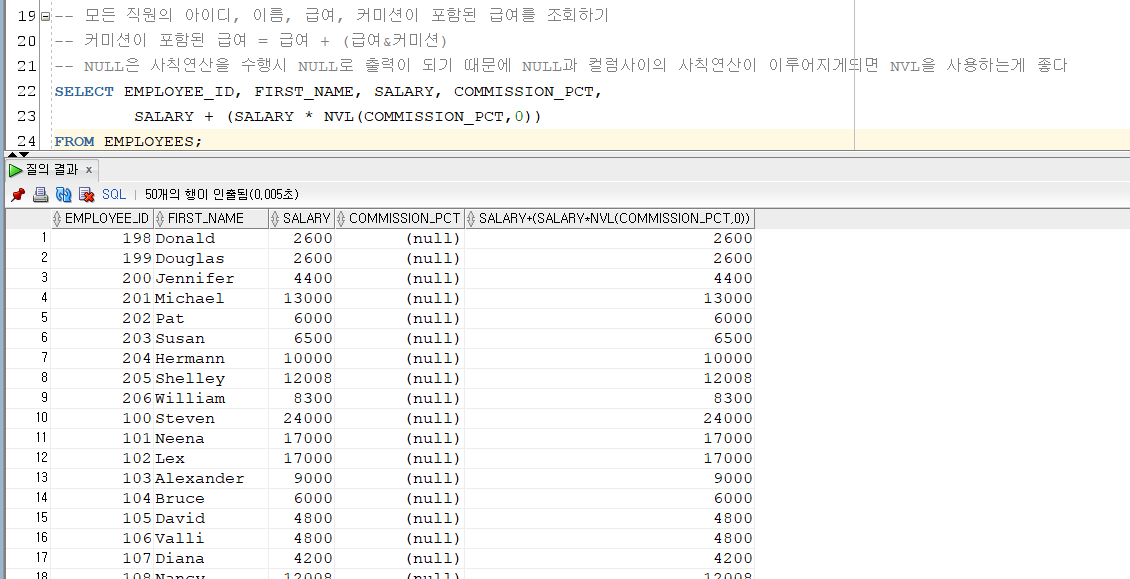Select the cell 'Donald' in row 1
Screen dimensions: 1130x579
pos(210,238)
